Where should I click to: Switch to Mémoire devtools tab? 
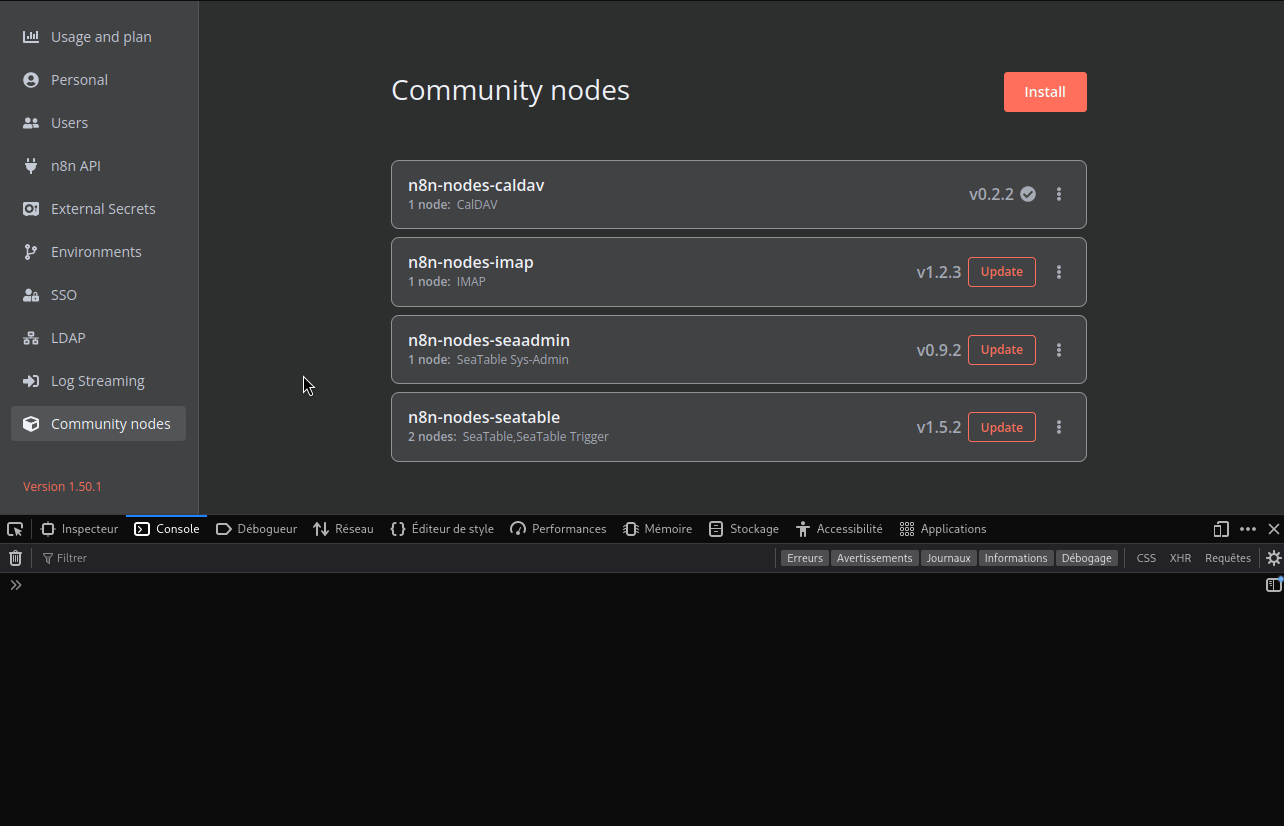[x=658, y=529]
